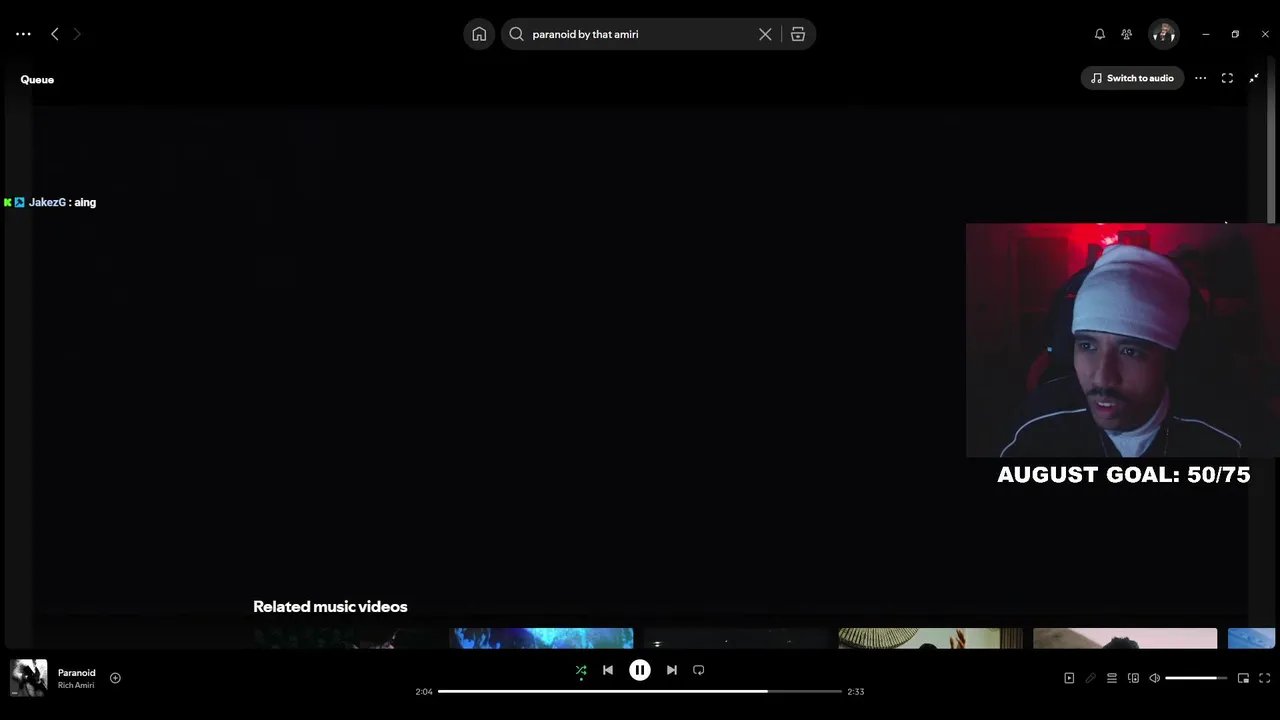1280x720 pixels.
Task: Click the elapsed time 2:04
Action: pyautogui.click(x=424, y=692)
